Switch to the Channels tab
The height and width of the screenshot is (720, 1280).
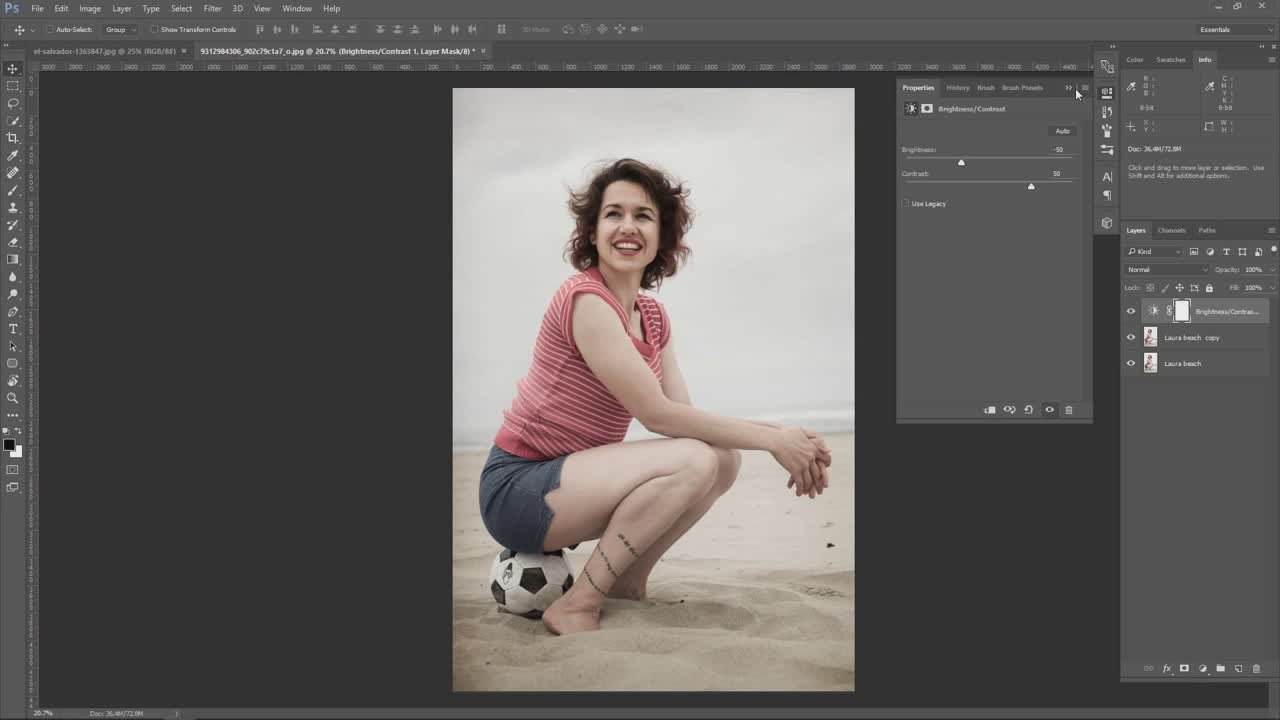(x=1171, y=230)
